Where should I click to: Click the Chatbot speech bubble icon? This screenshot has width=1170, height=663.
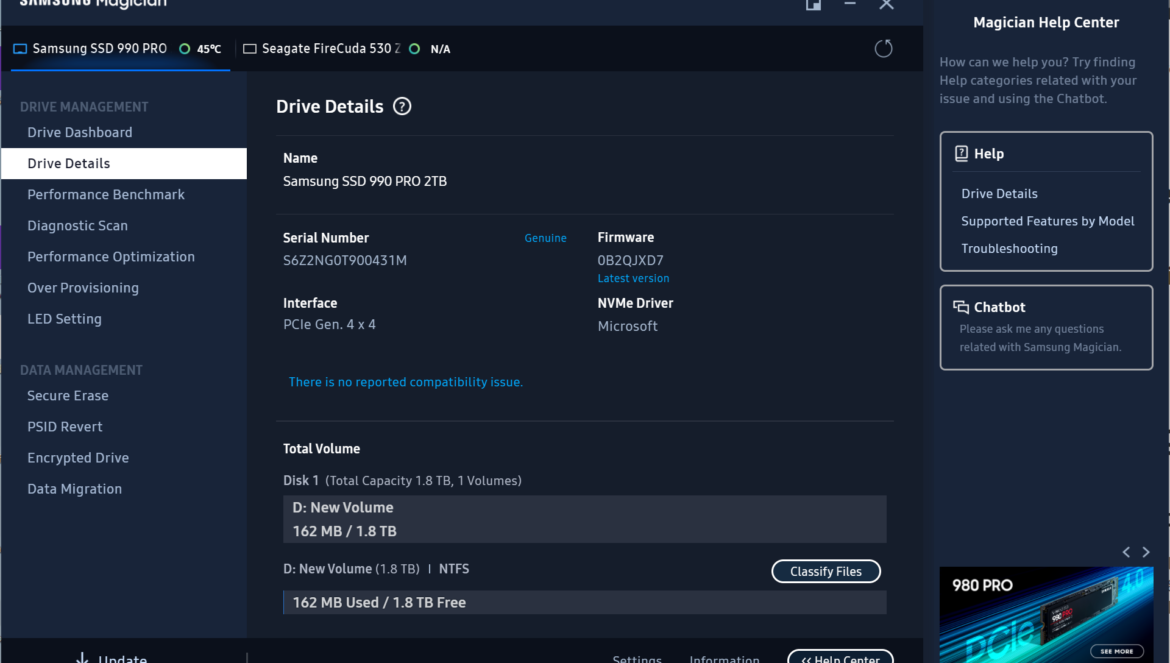click(961, 307)
